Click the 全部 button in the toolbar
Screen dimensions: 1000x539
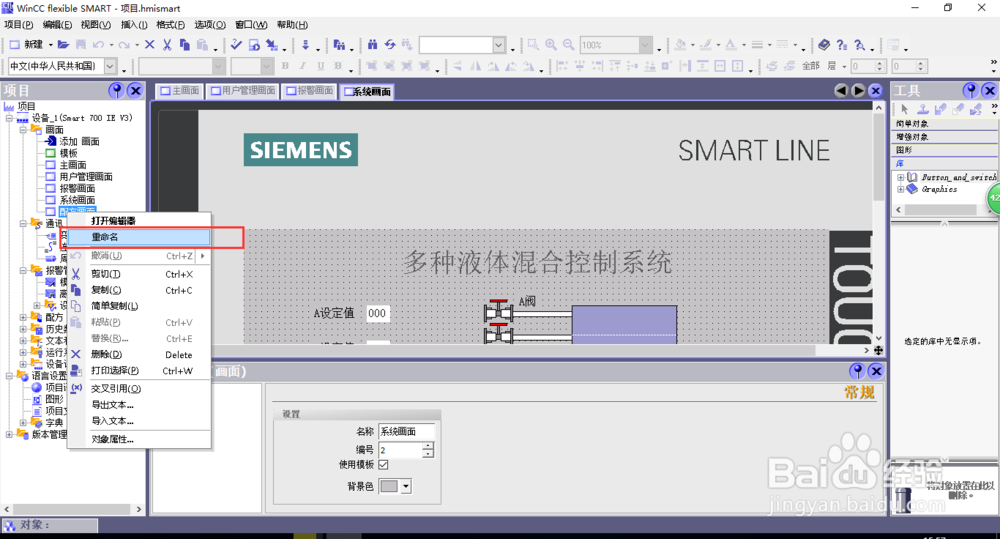point(811,66)
